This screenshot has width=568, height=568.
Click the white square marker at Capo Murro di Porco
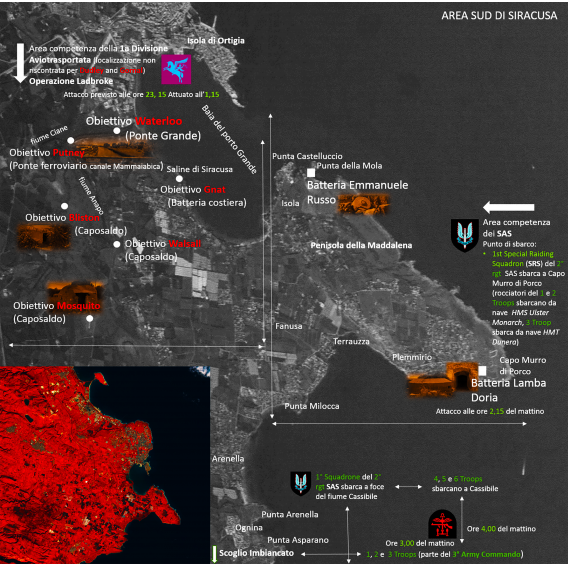(482, 371)
